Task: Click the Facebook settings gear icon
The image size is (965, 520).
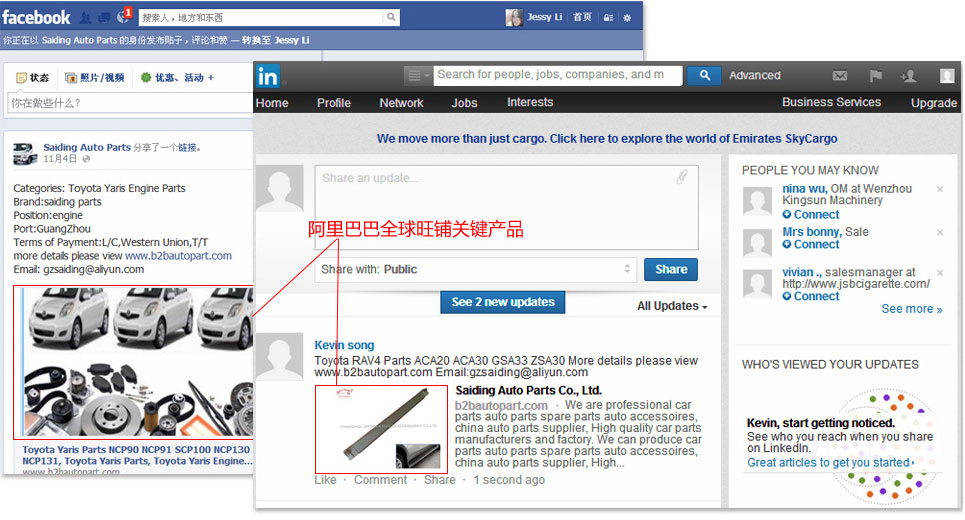Action: coord(627,17)
